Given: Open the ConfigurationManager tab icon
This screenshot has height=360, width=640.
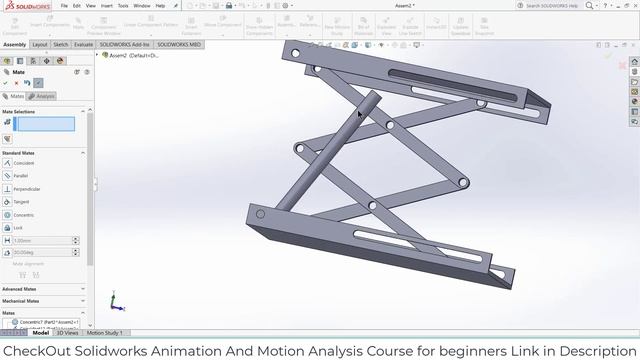Looking at the screenshot, I should 33,61.
